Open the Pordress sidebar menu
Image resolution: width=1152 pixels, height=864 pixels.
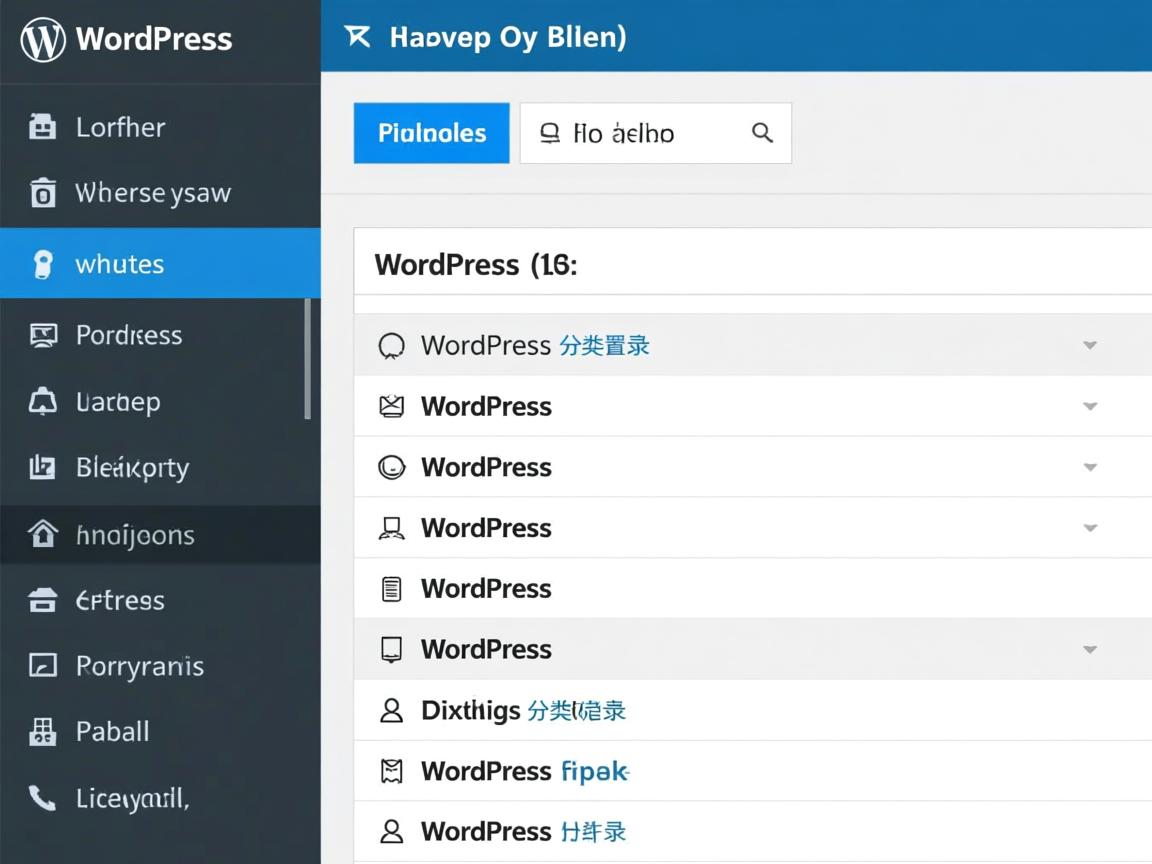click(x=128, y=335)
